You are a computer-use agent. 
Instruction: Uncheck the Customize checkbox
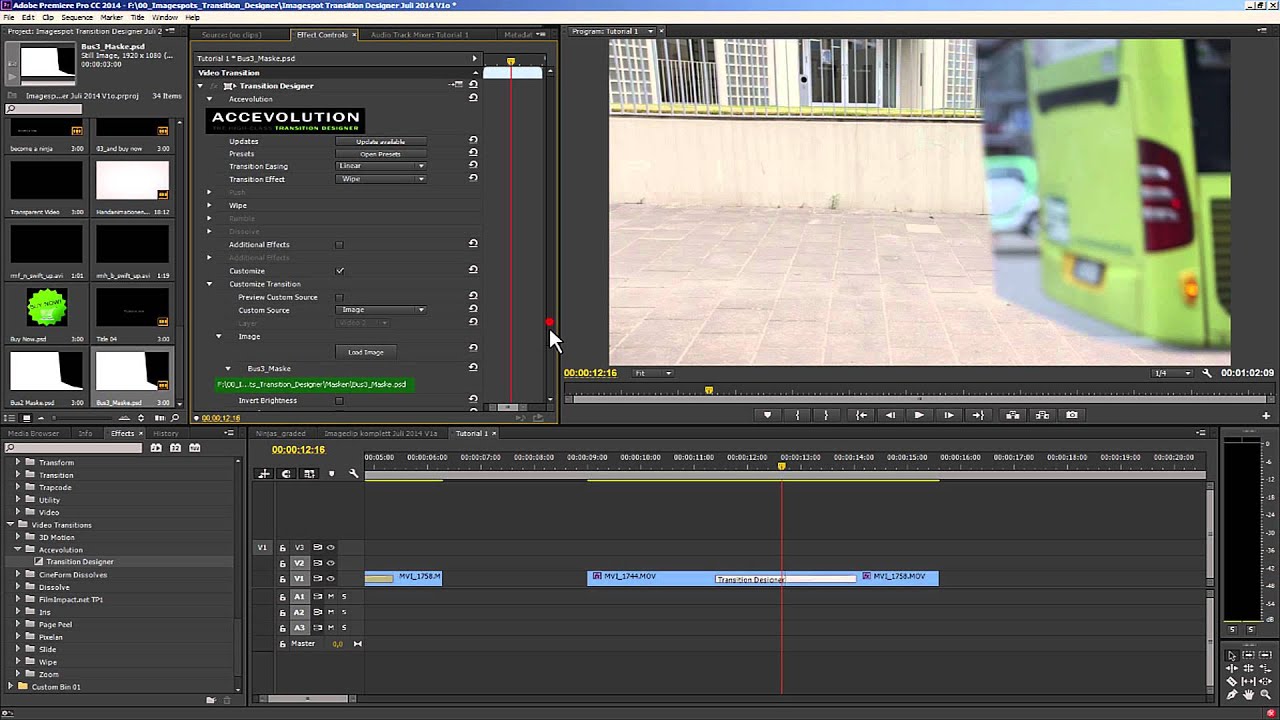(339, 271)
